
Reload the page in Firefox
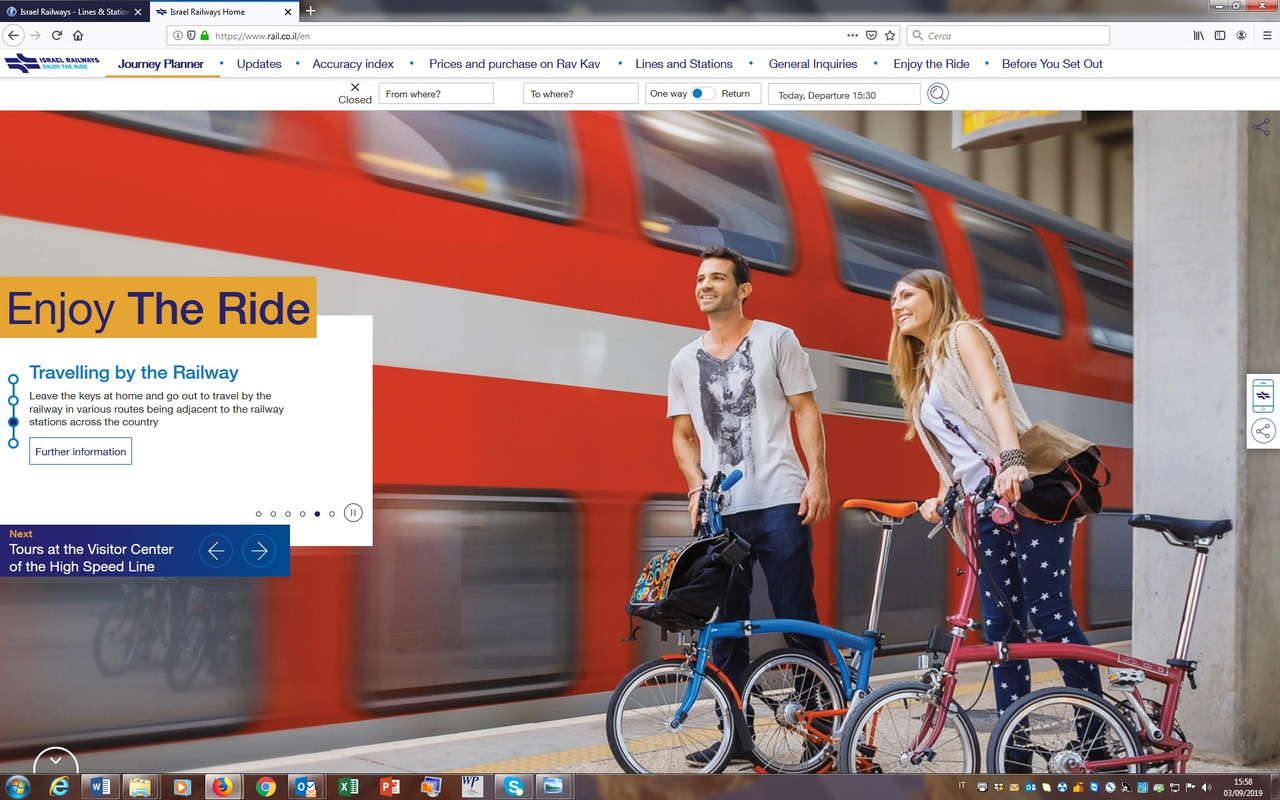tap(57, 35)
